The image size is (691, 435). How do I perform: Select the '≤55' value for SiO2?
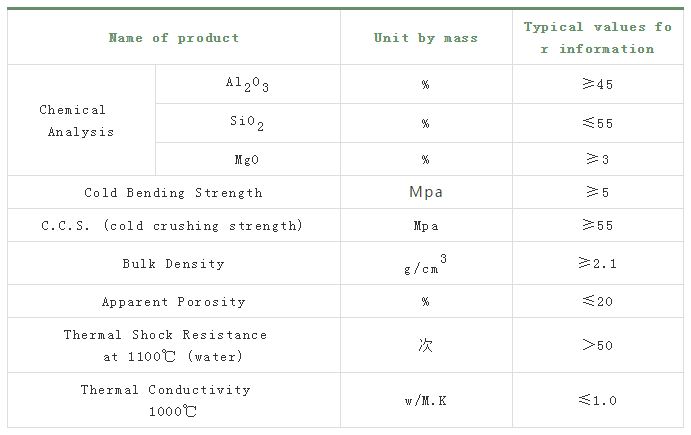pos(598,123)
